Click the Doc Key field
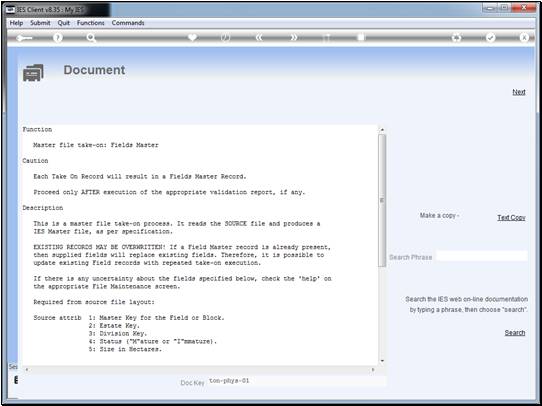The width and height of the screenshot is (542, 406). click(297, 381)
